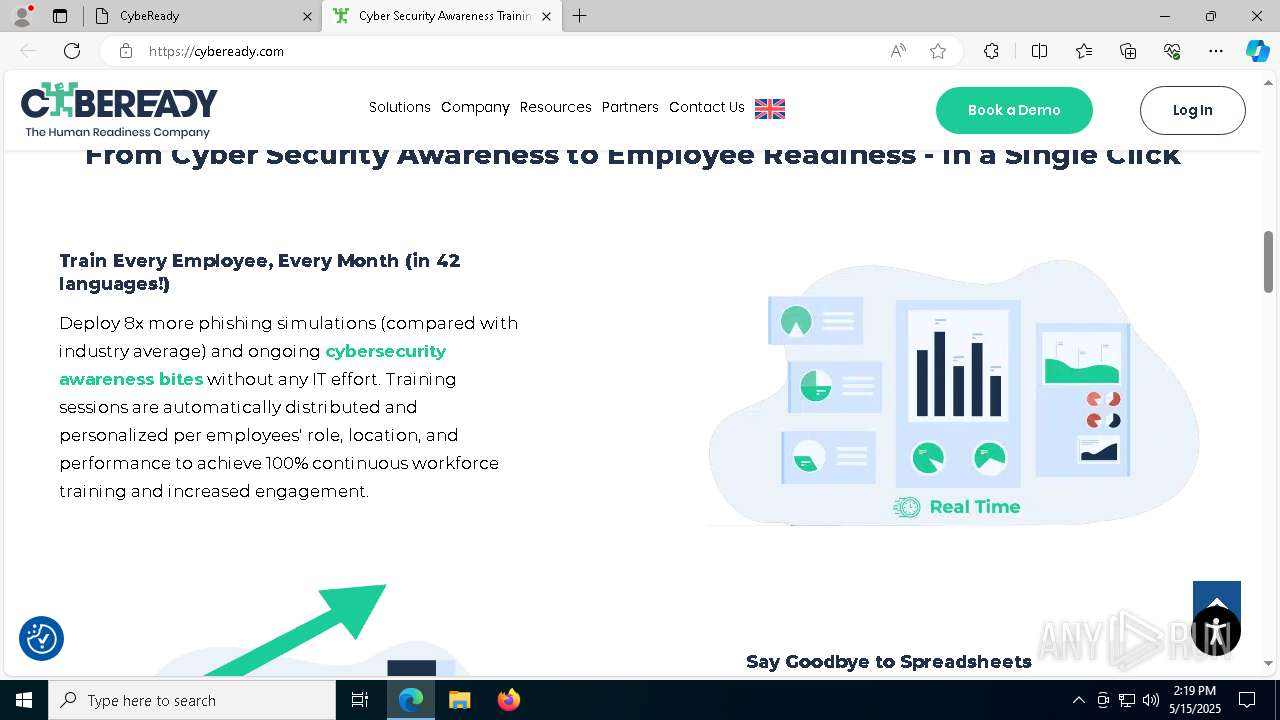Open File Explorer from taskbar
The height and width of the screenshot is (720, 1280).
[459, 700]
